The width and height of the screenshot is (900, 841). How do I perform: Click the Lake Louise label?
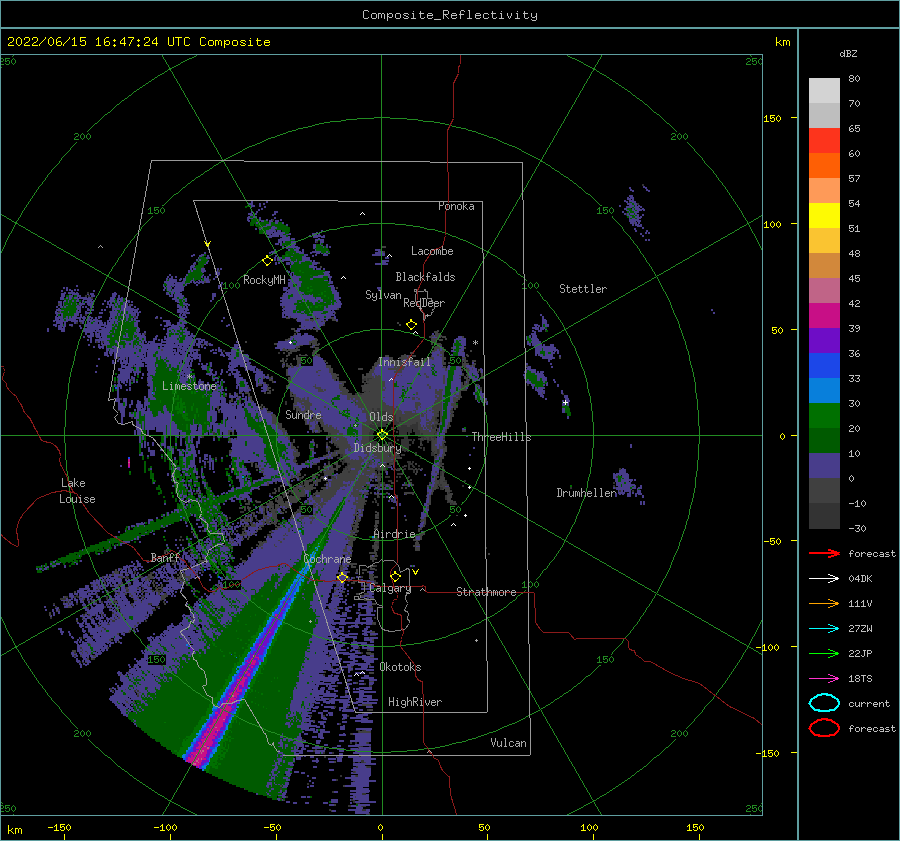pyautogui.click(x=77, y=491)
